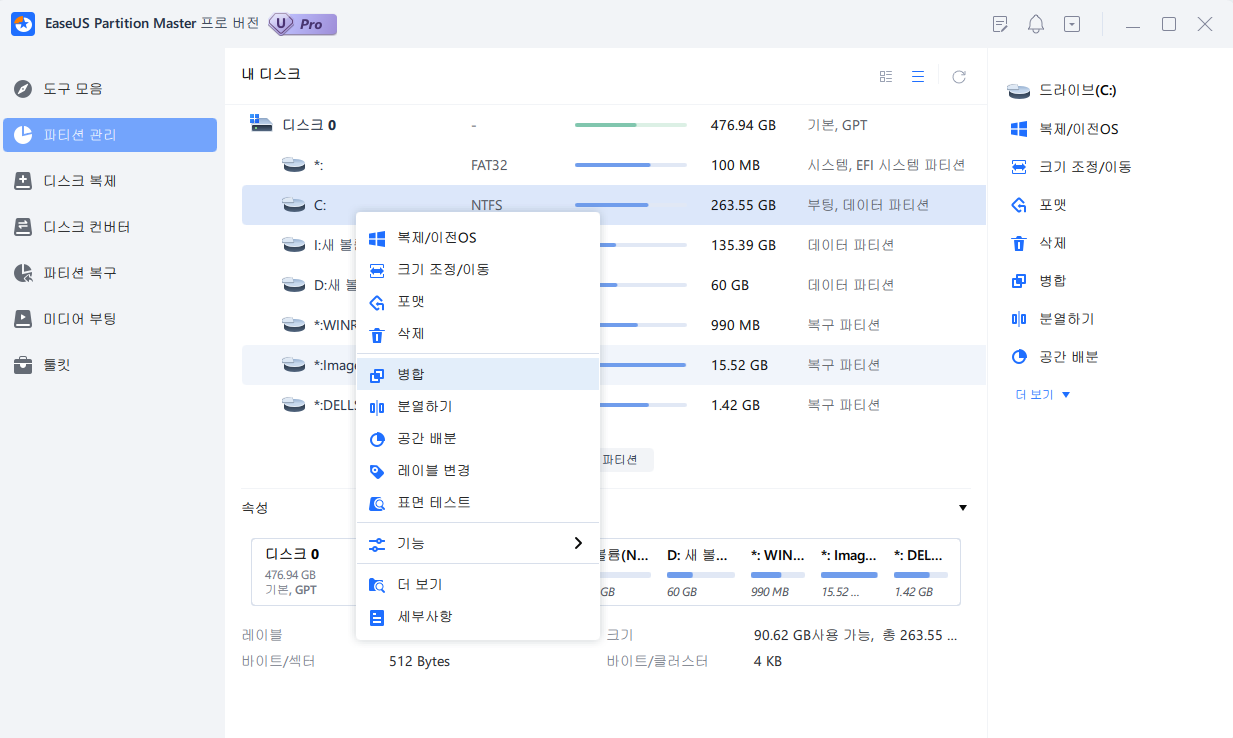Viewport: 1233px width, 738px height.
Task: Refresh the disk list
Action: 959,76
